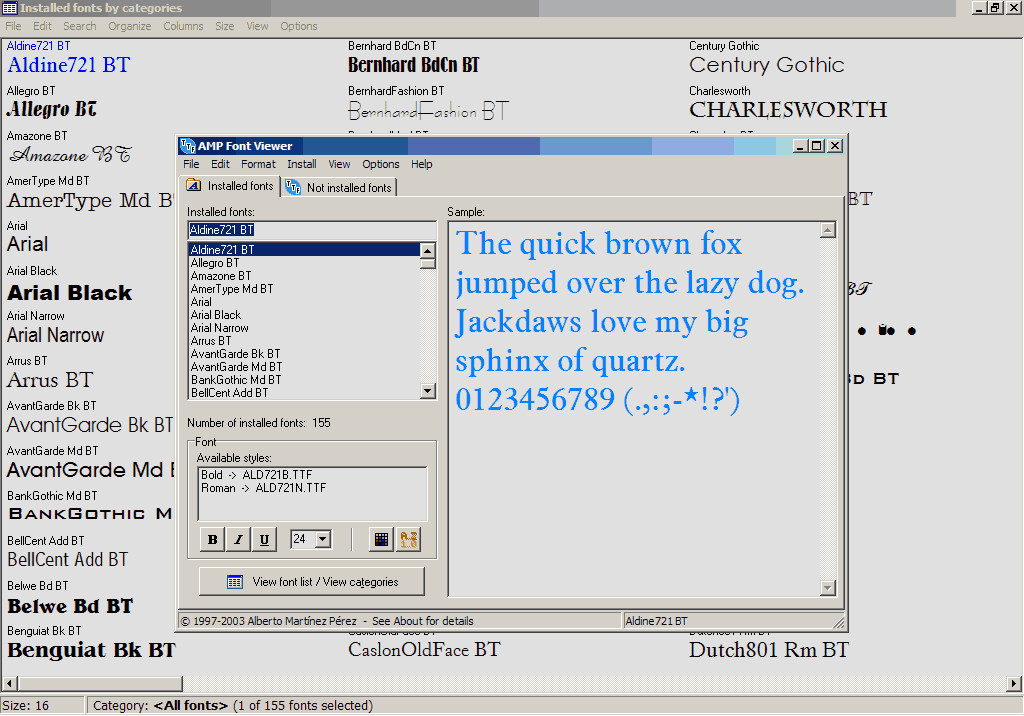This screenshot has height=716, width=1024.
Task: Select Arial Black preview in background window
Action: [70, 293]
